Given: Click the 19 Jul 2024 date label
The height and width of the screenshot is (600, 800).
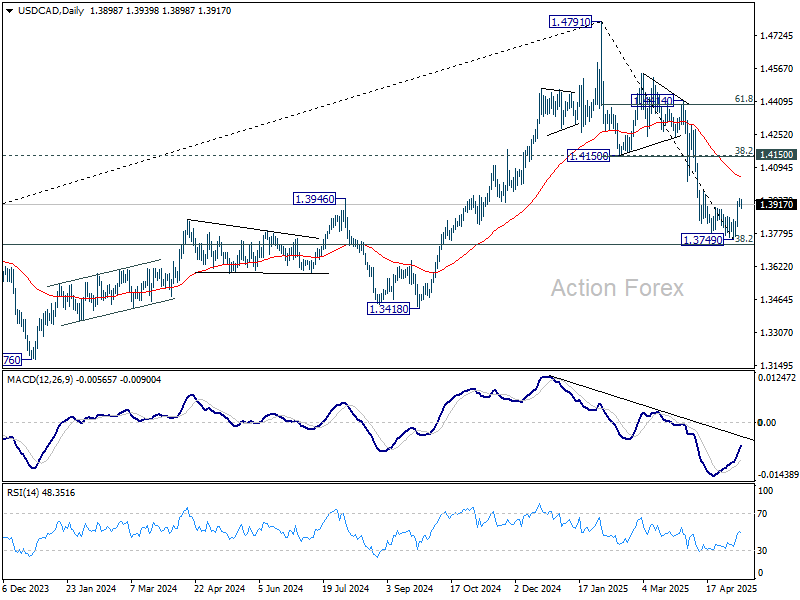Looking at the screenshot, I should pyautogui.click(x=345, y=589).
